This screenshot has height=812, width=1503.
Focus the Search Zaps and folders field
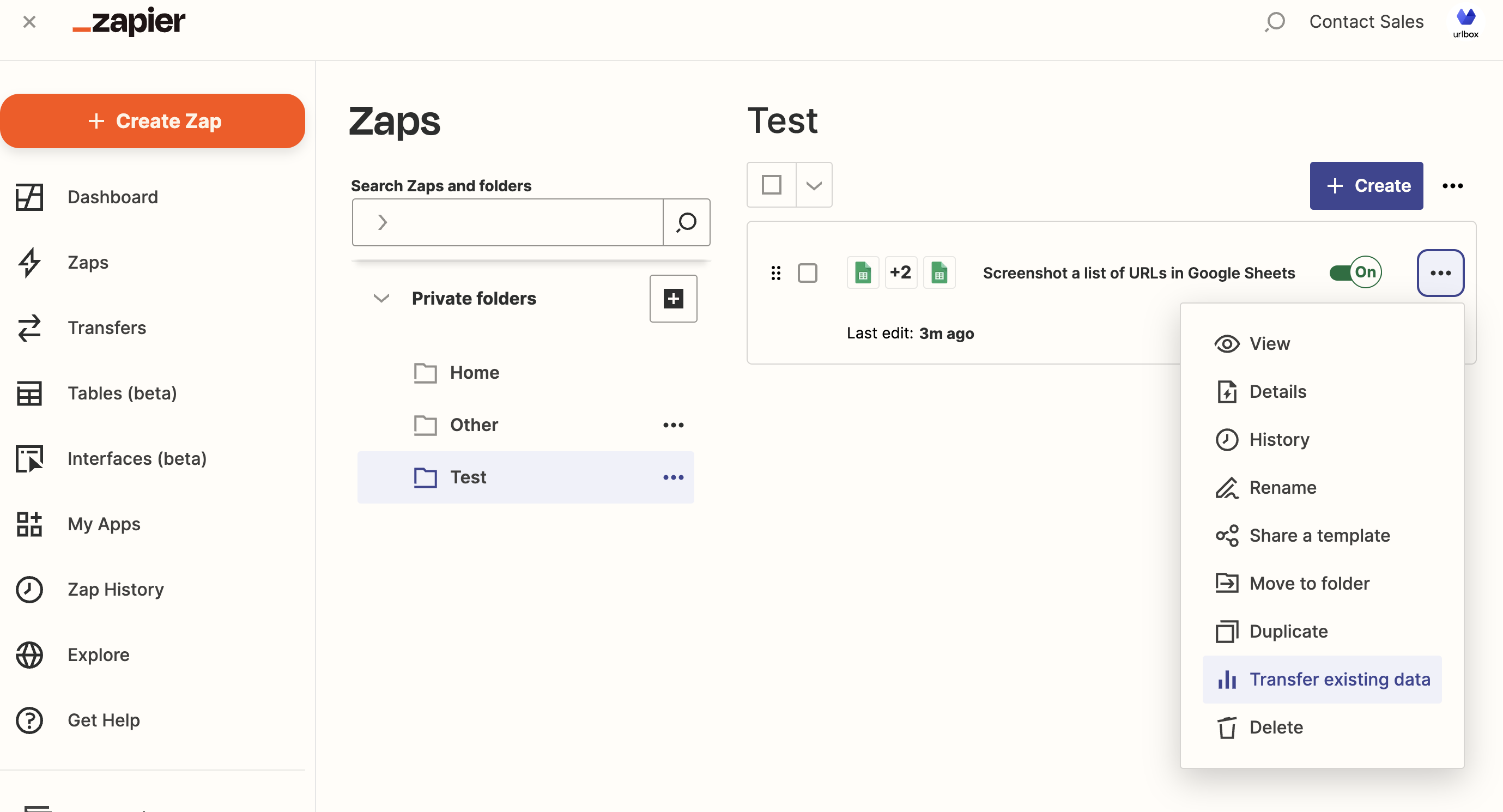click(x=507, y=222)
